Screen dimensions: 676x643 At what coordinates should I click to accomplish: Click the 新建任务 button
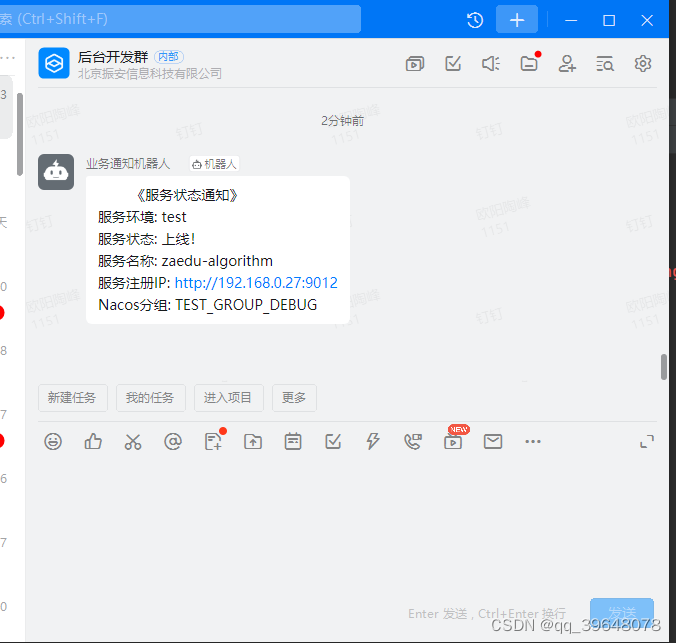72,398
